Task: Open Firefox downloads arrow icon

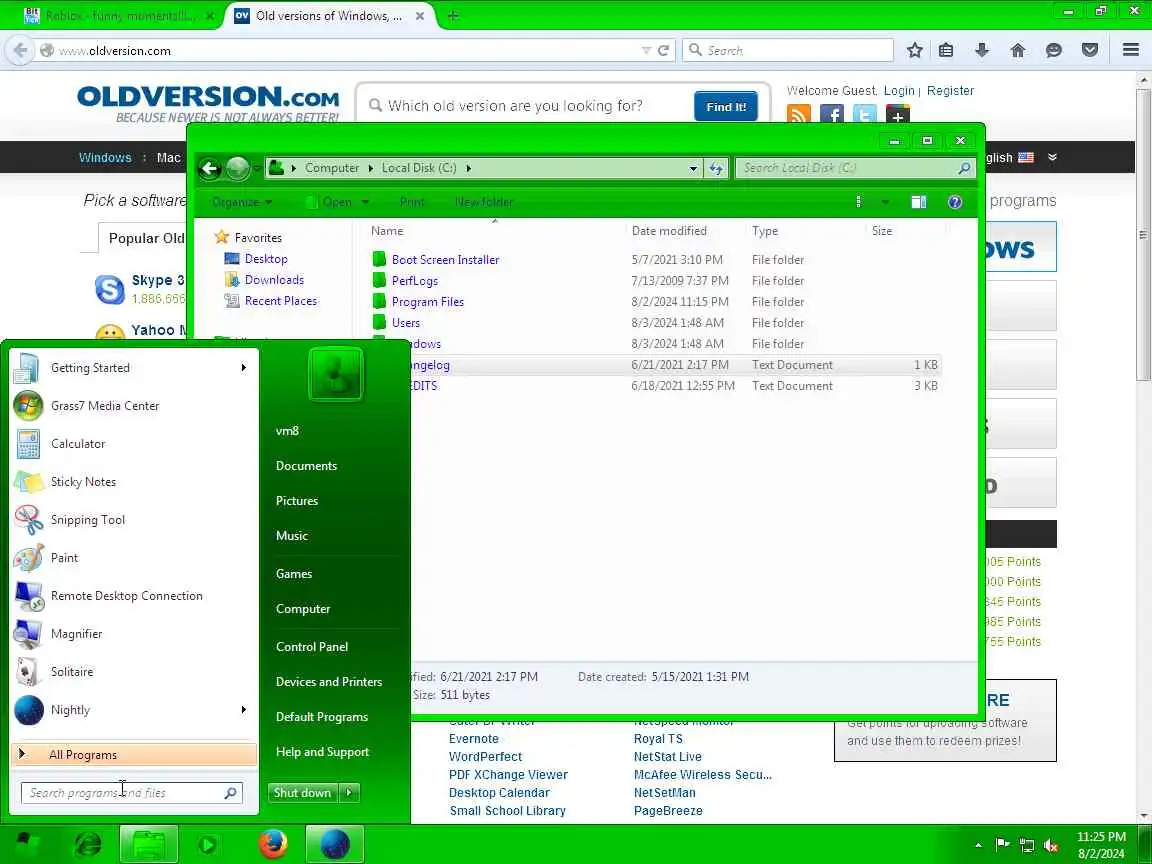Action: click(x=982, y=50)
